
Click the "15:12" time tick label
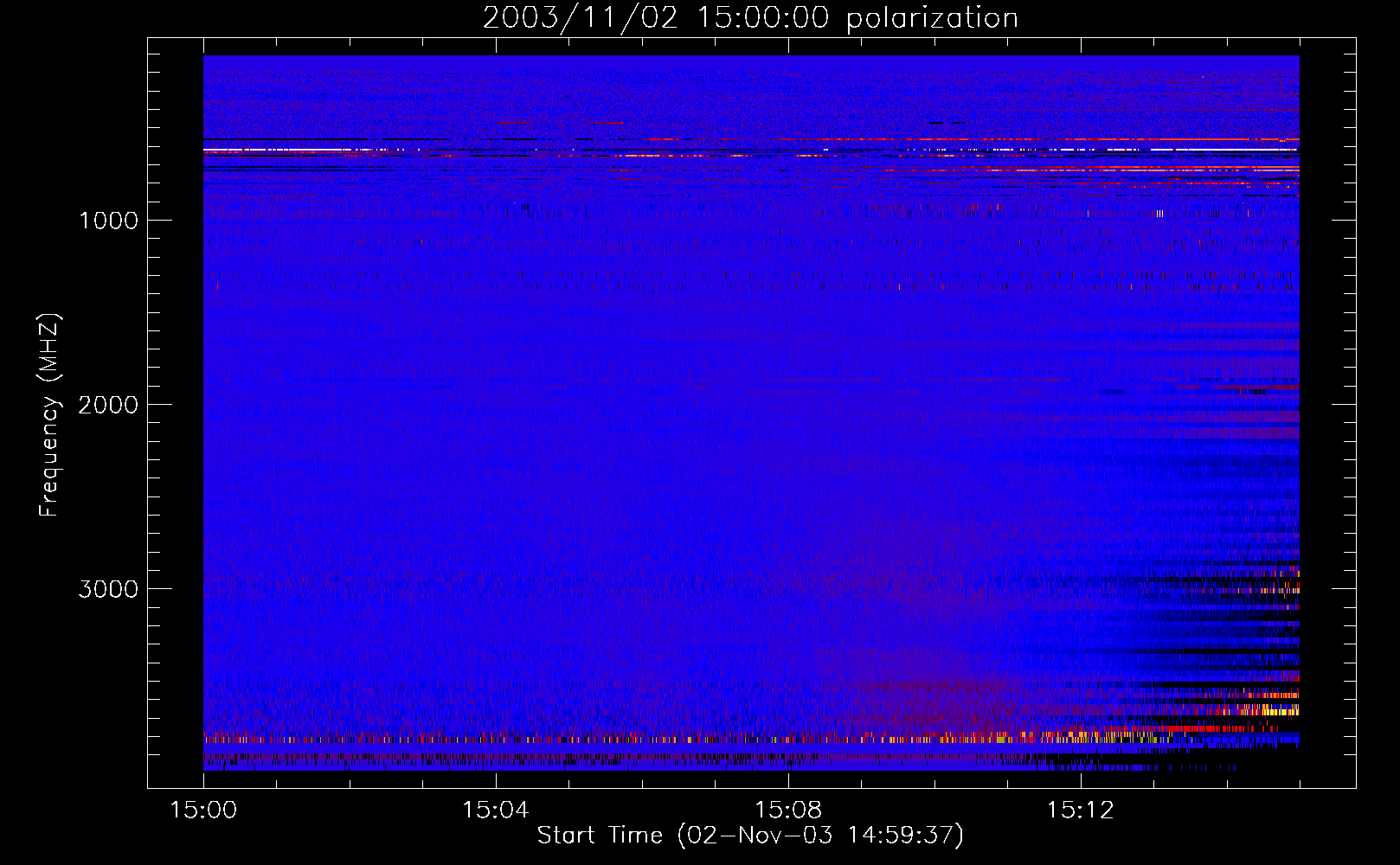(1081, 811)
